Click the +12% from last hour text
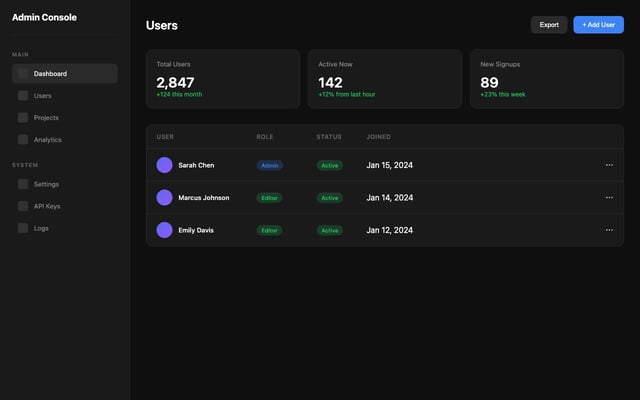The width and height of the screenshot is (640, 400). click(x=347, y=94)
